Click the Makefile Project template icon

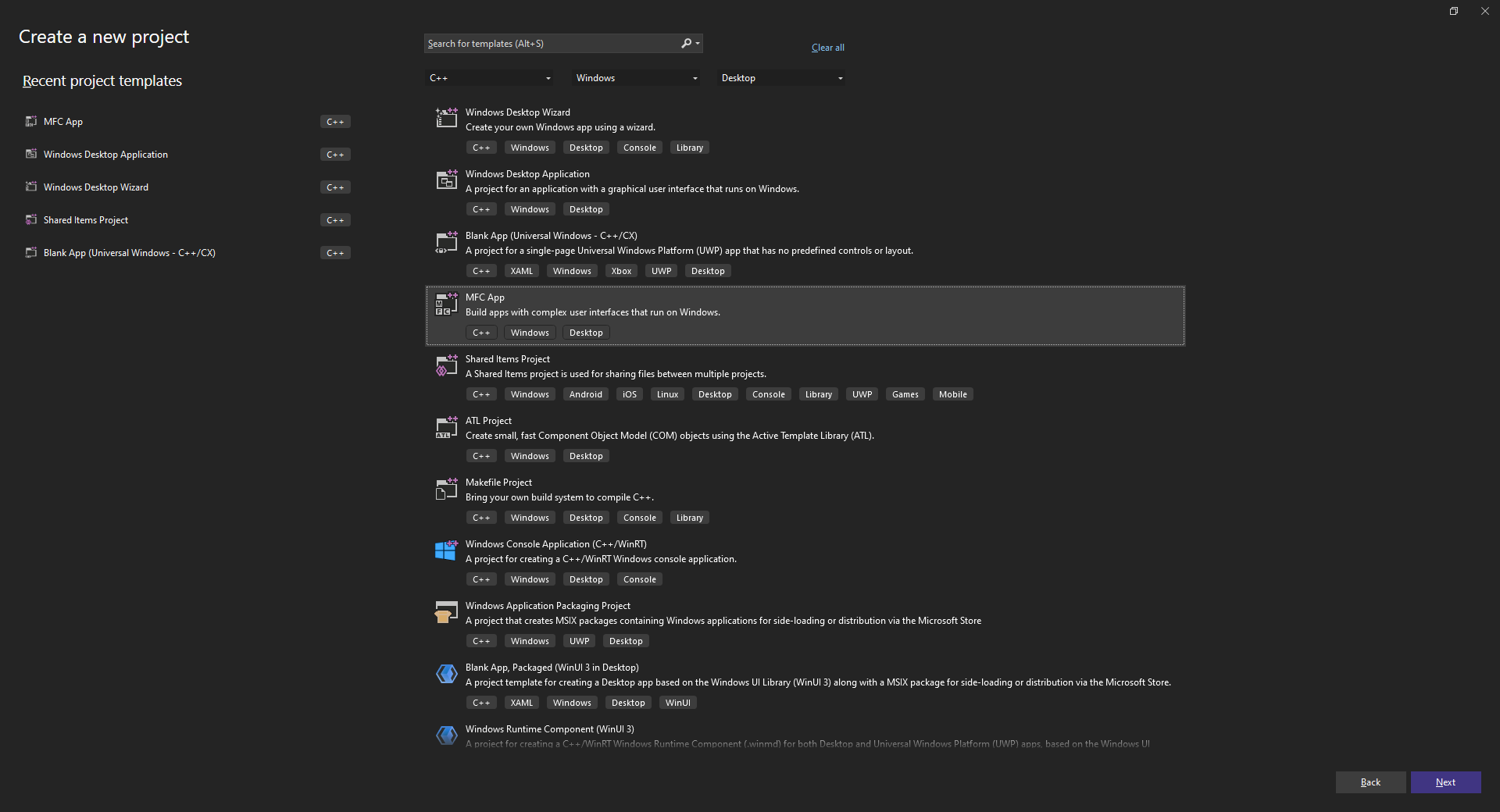click(445, 489)
